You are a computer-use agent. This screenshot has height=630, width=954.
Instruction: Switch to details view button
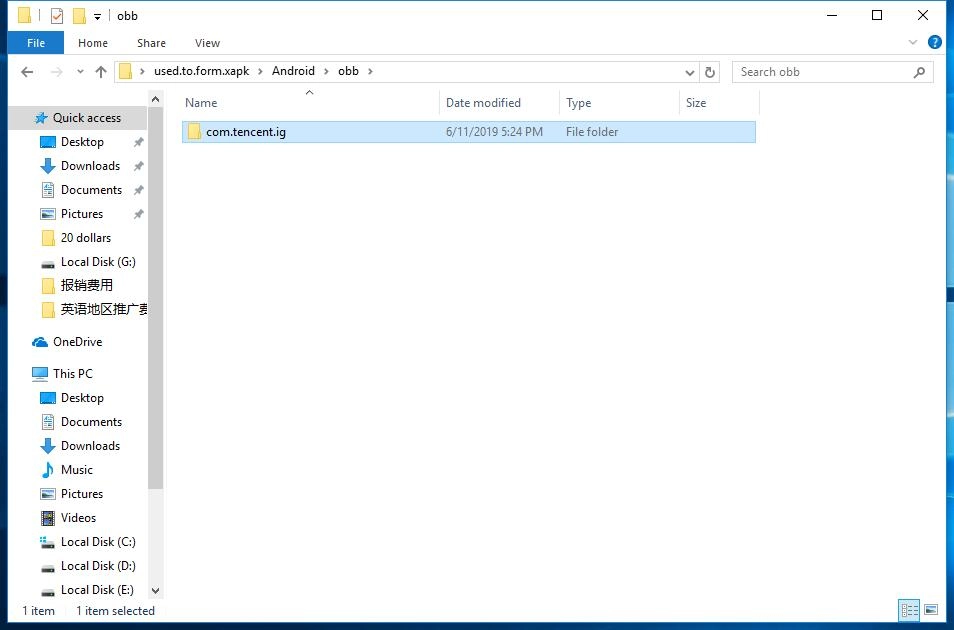[x=909, y=610]
